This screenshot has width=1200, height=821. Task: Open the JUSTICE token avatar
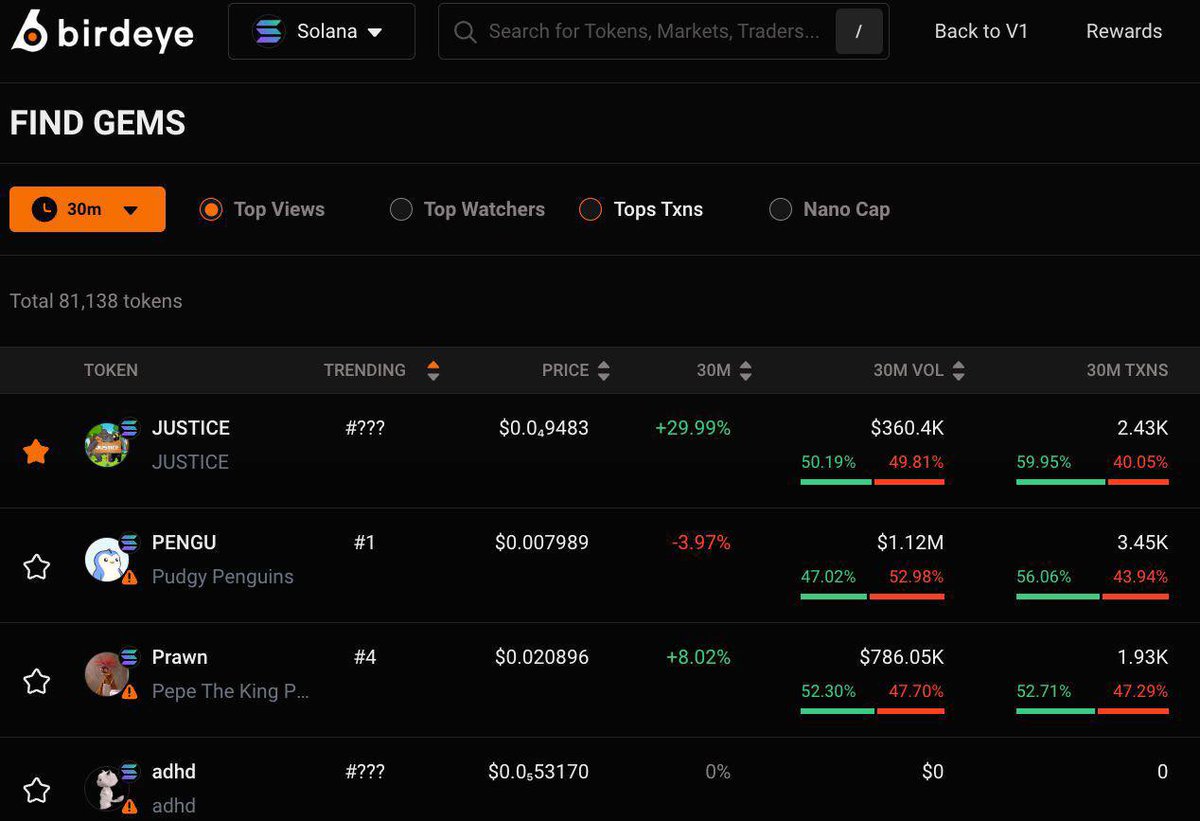pyautogui.click(x=107, y=445)
